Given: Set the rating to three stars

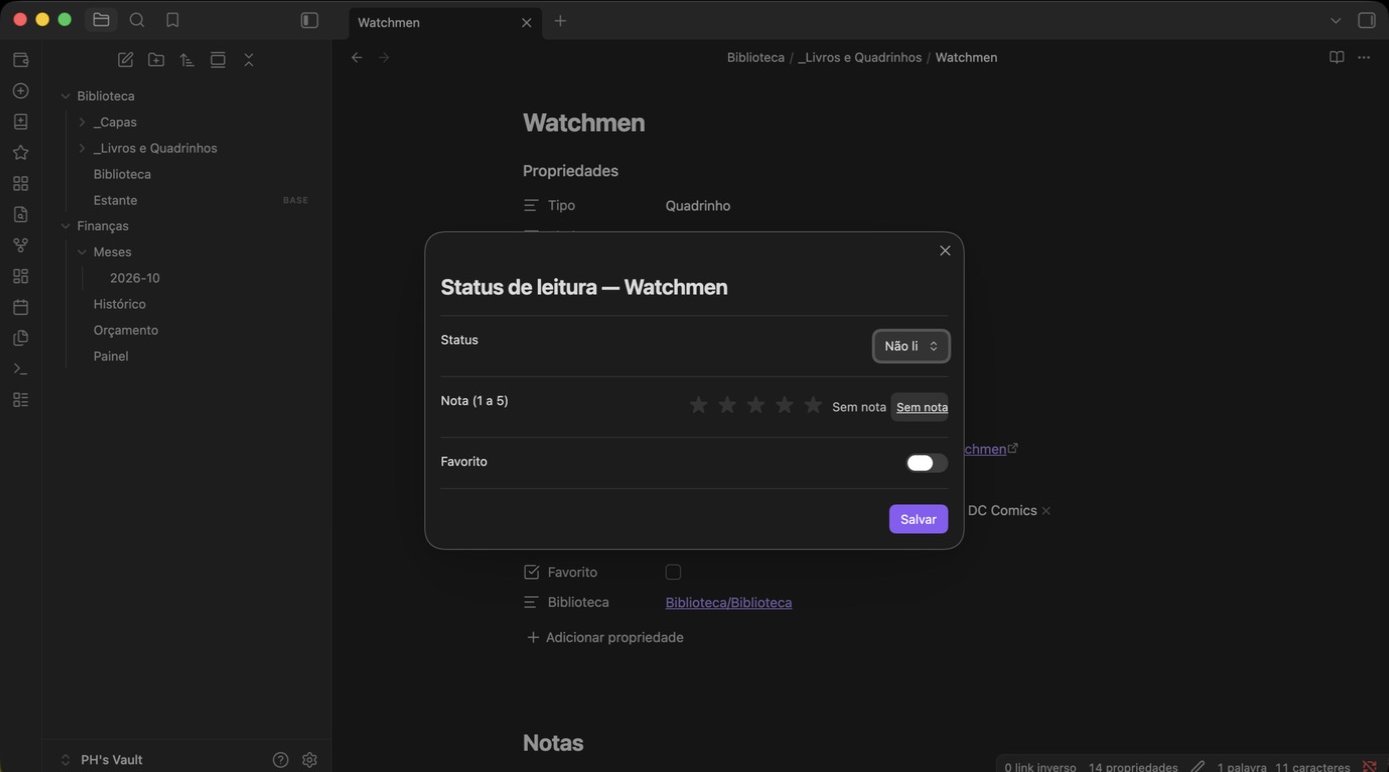Looking at the screenshot, I should (x=756, y=405).
